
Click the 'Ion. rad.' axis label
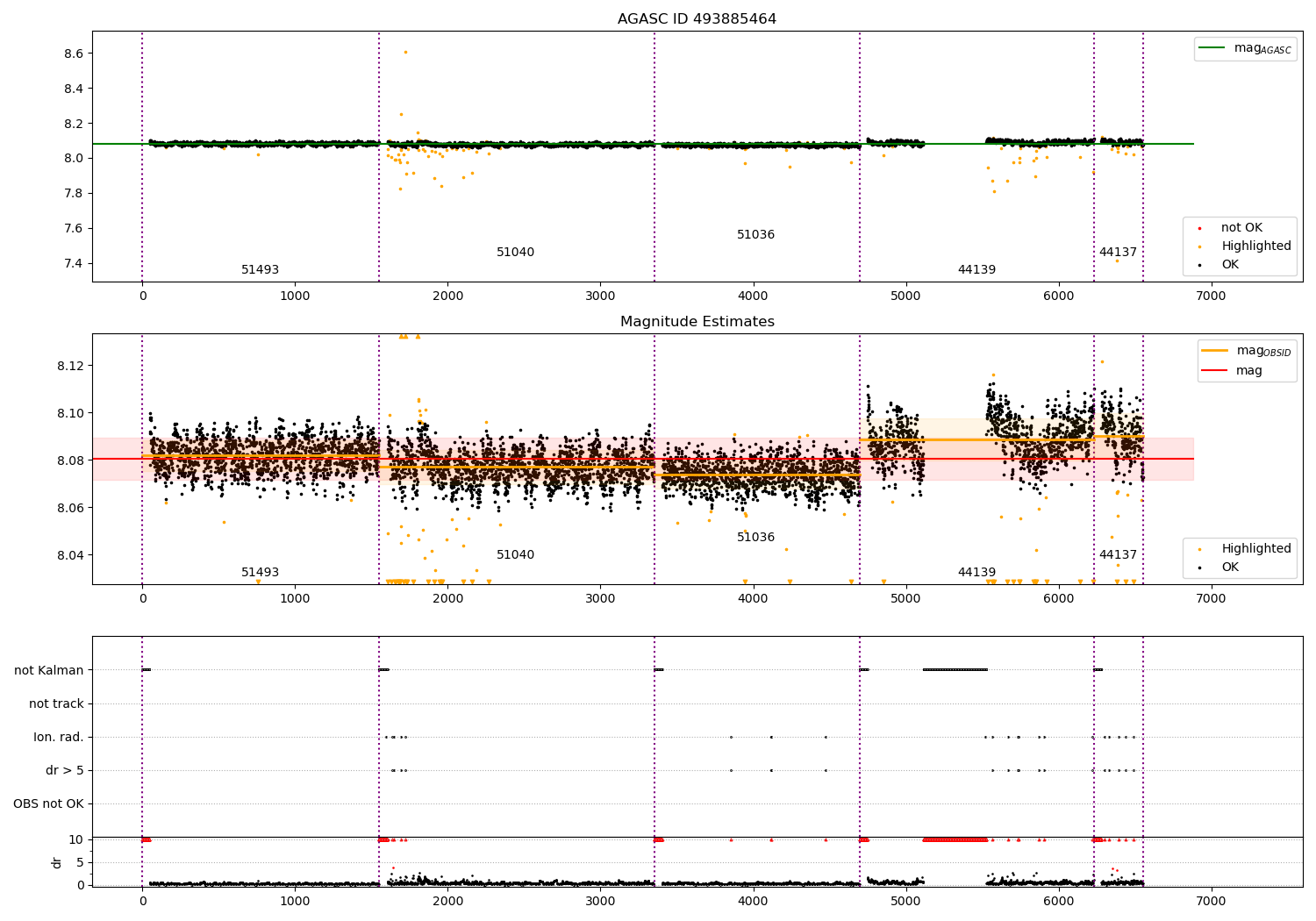[59, 738]
